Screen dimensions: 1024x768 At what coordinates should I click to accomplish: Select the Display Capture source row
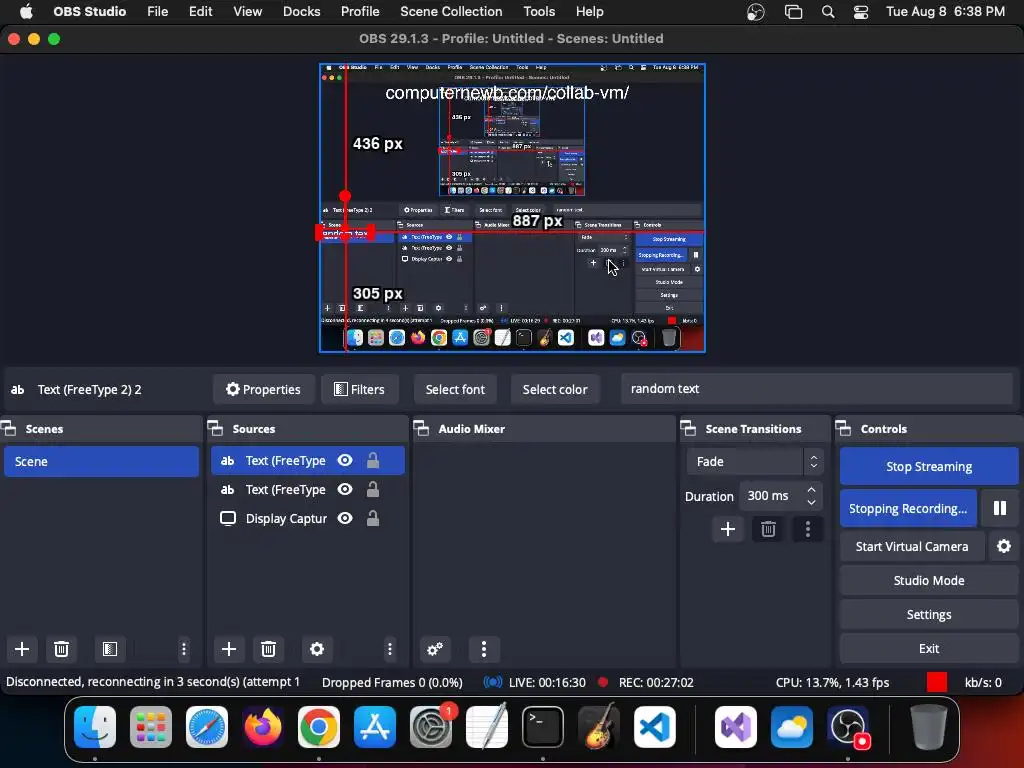(x=307, y=518)
